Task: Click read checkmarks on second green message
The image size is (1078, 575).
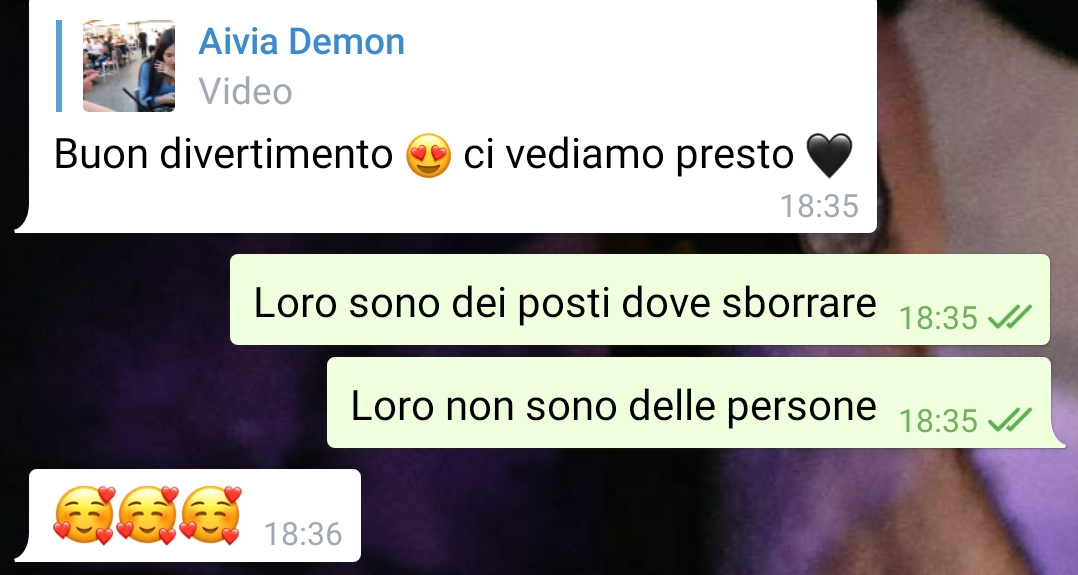Action: pos(1009,420)
